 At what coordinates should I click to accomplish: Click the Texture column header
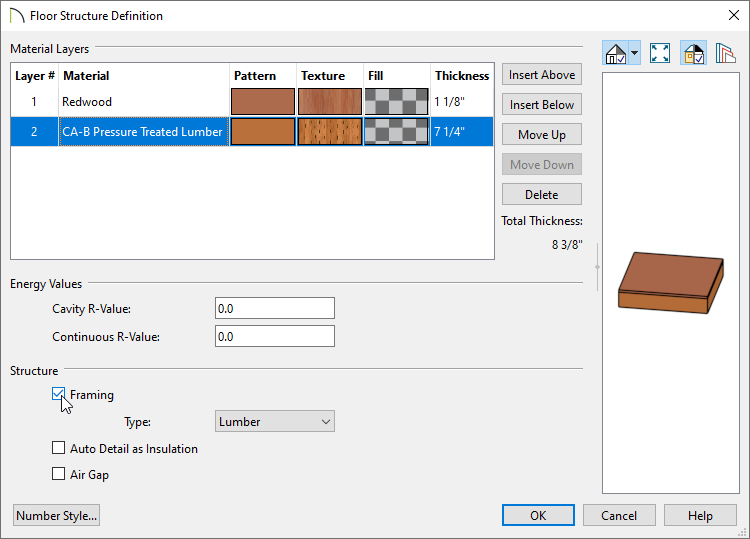click(x=330, y=76)
